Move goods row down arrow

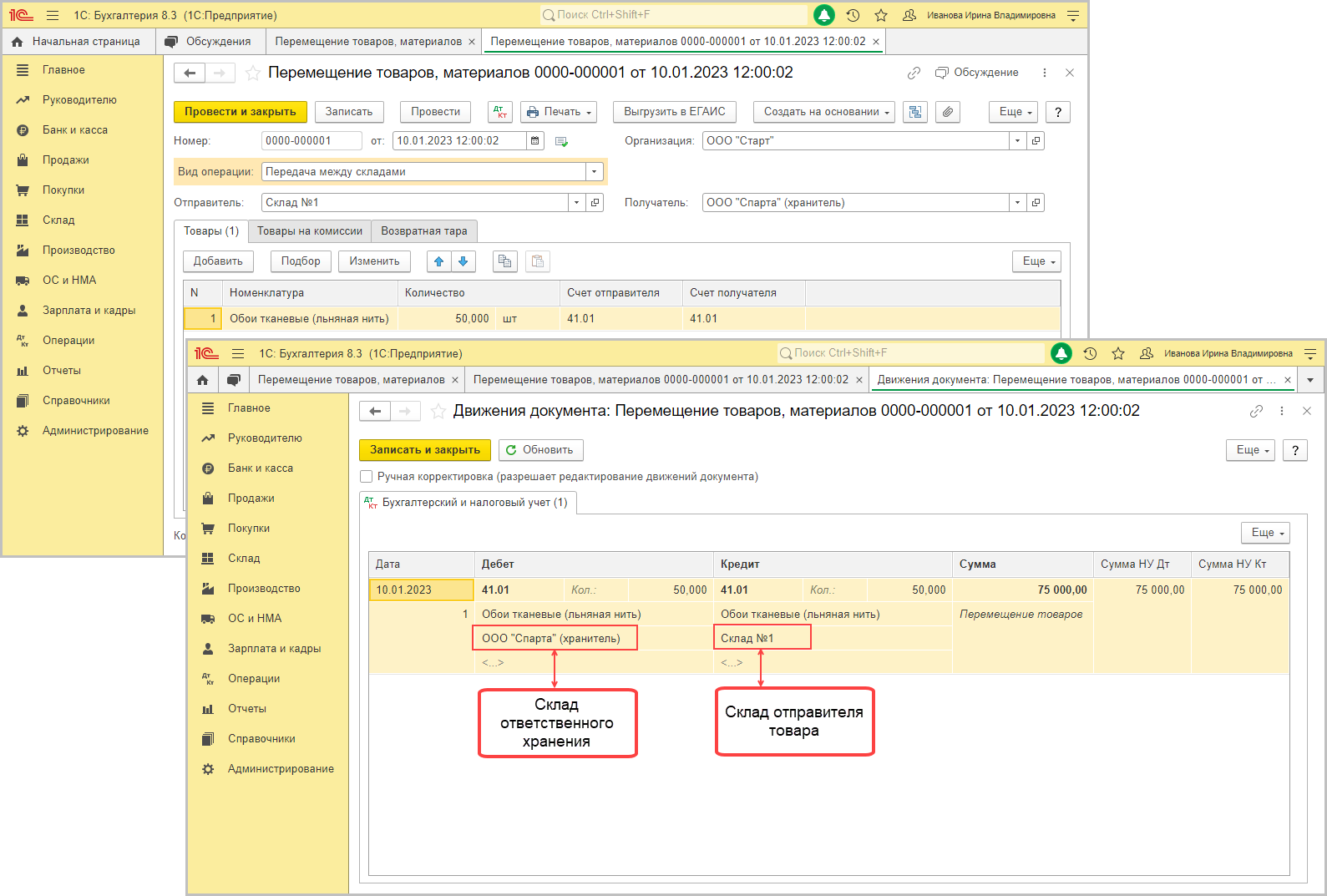pos(463,261)
